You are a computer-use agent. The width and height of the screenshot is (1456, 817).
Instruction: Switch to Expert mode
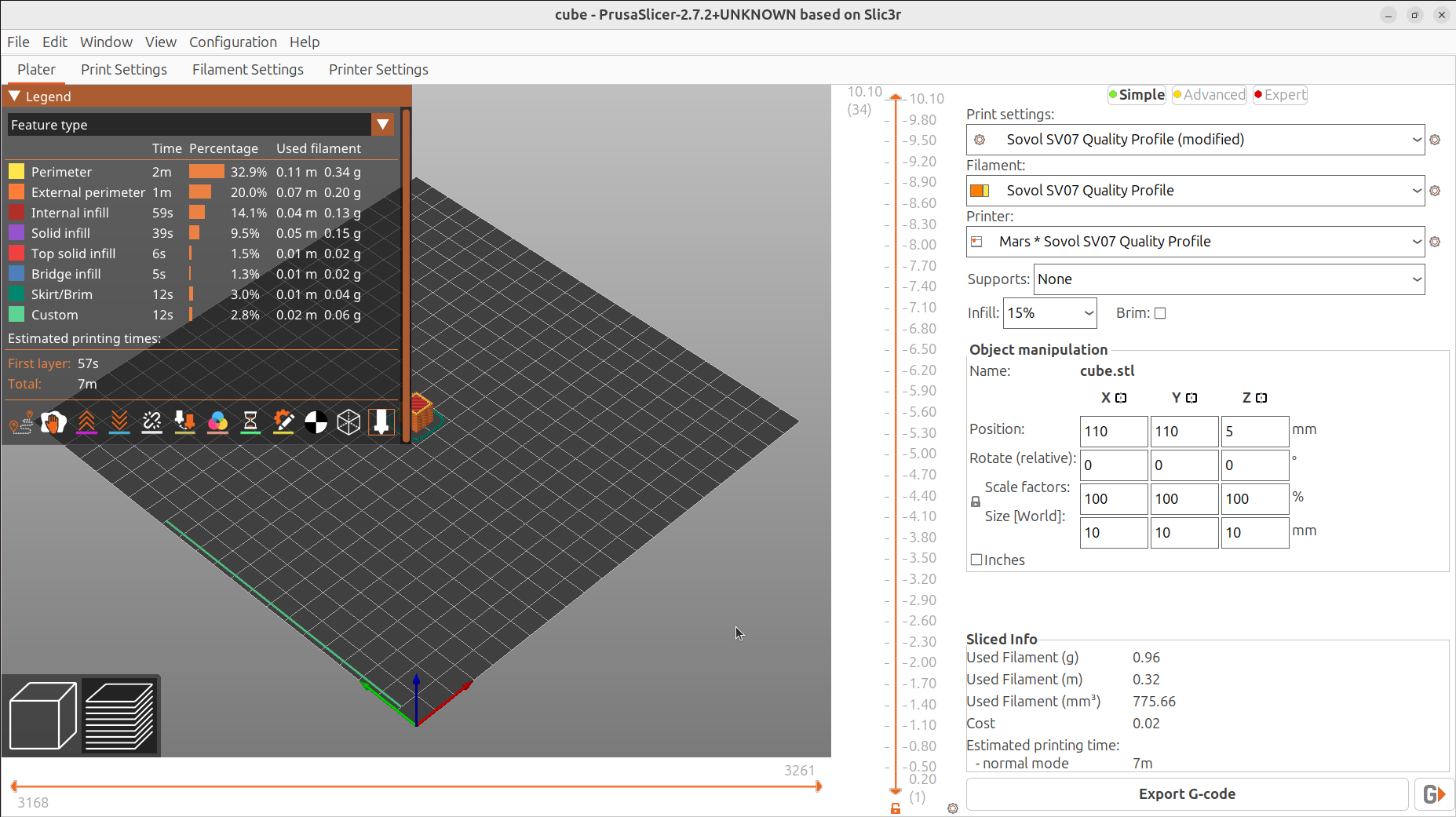[1280, 95]
